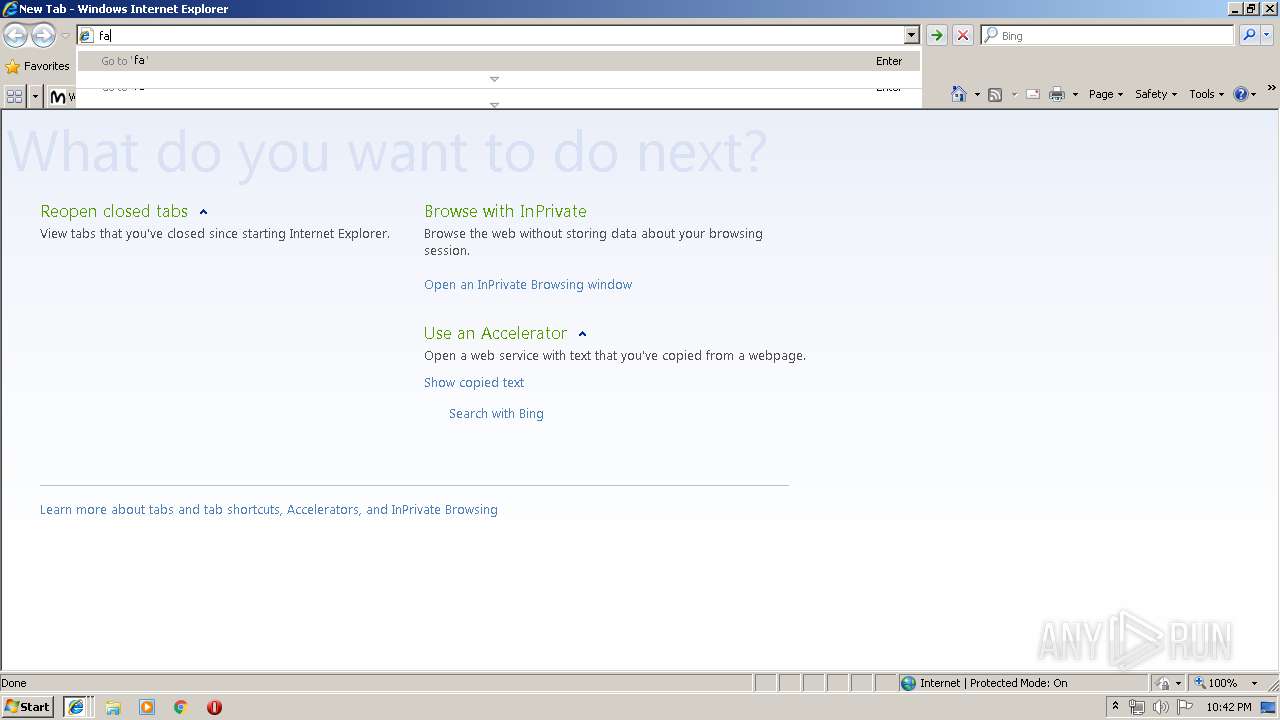Image resolution: width=1280 pixels, height=720 pixels.
Task: Click the 10:42 PM clock
Action: pos(1229,707)
